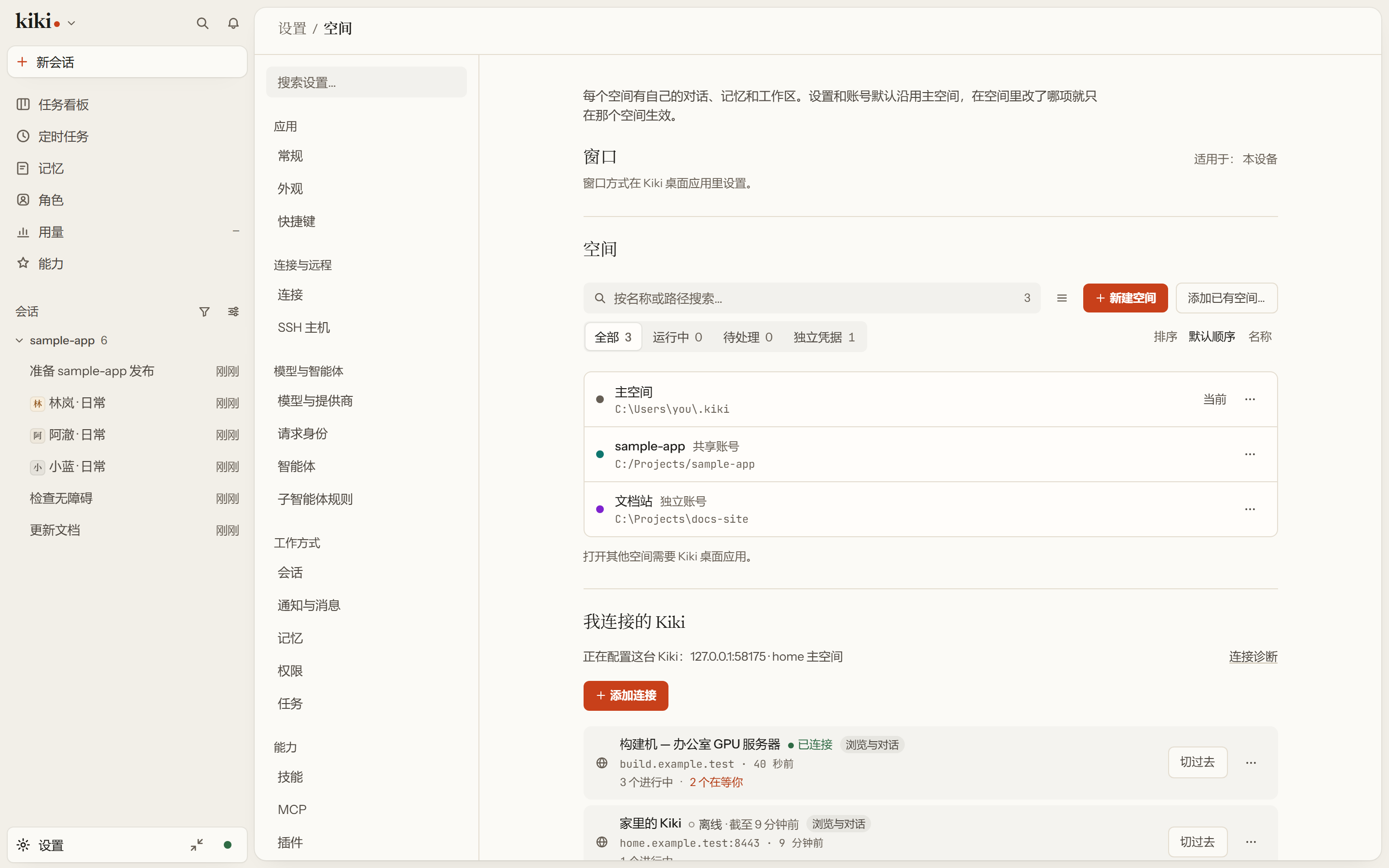
Task: Open the 连接诊断 link
Action: pos(1253,657)
